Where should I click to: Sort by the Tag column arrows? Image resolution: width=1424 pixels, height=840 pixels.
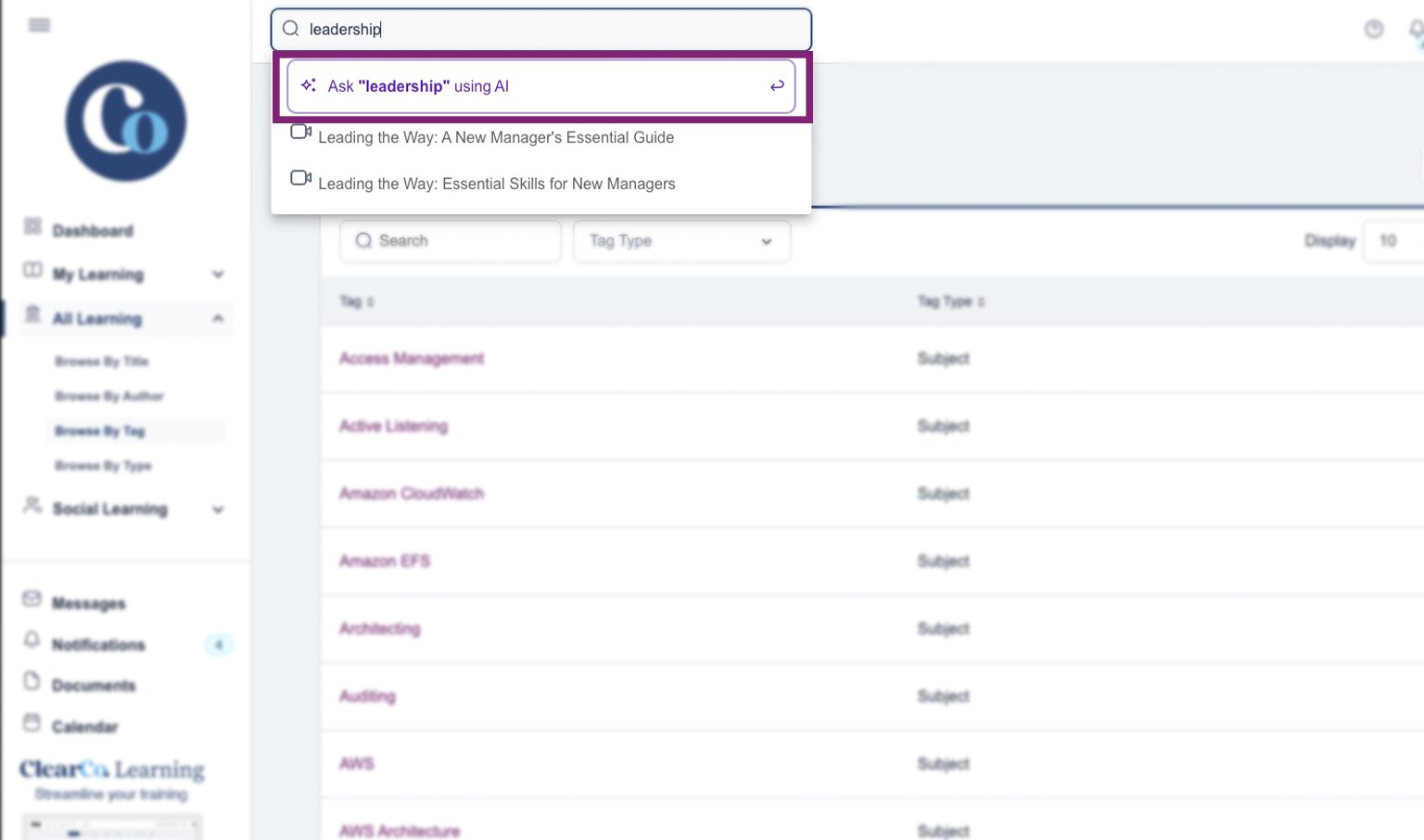(370, 301)
